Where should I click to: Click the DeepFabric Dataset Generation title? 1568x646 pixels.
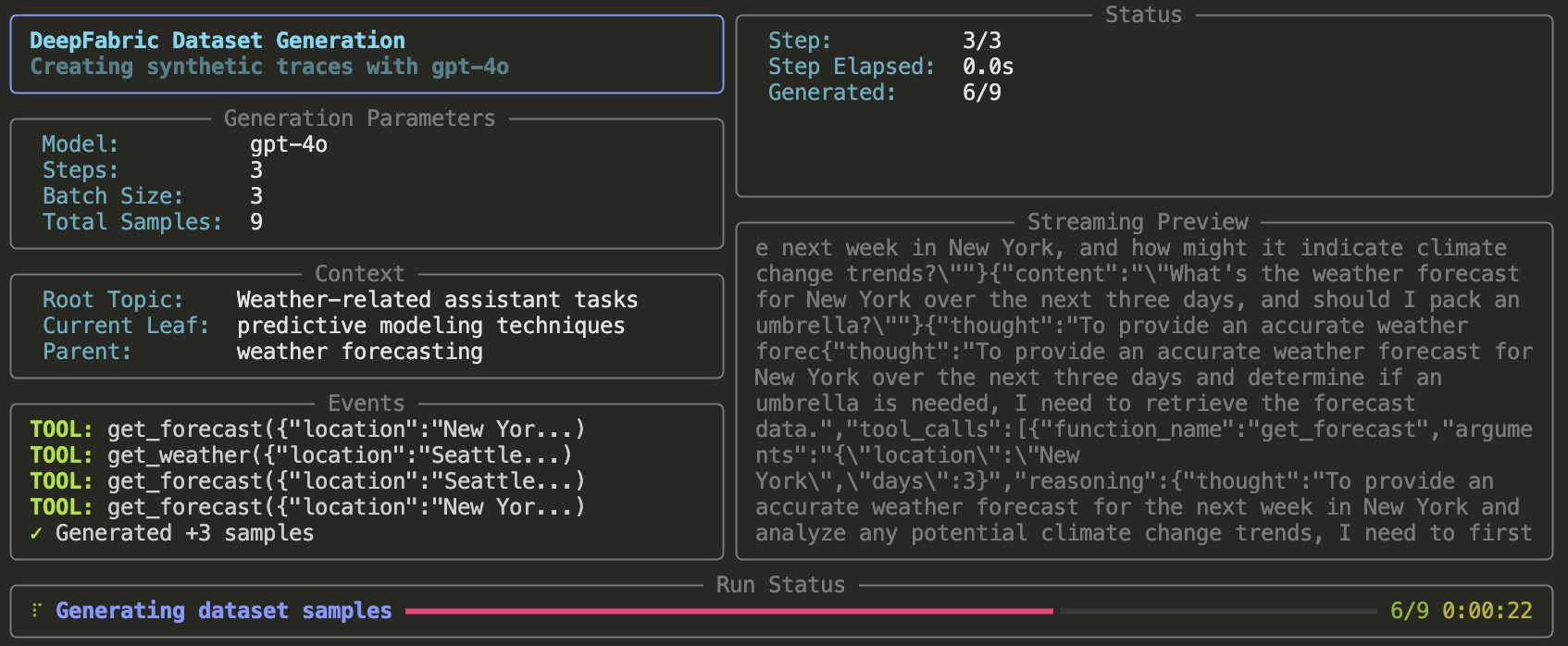(218, 41)
